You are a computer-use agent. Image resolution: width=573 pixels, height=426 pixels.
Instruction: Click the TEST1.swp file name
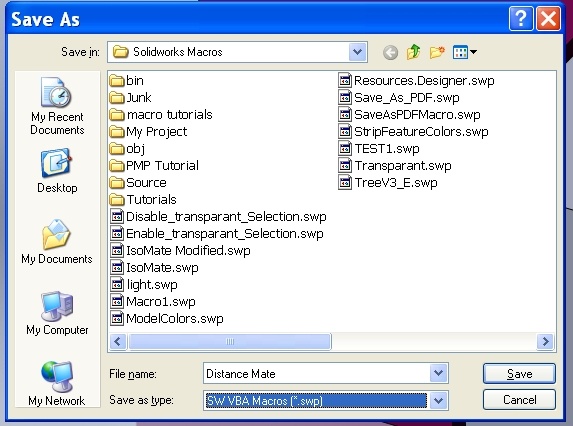tap(387, 149)
